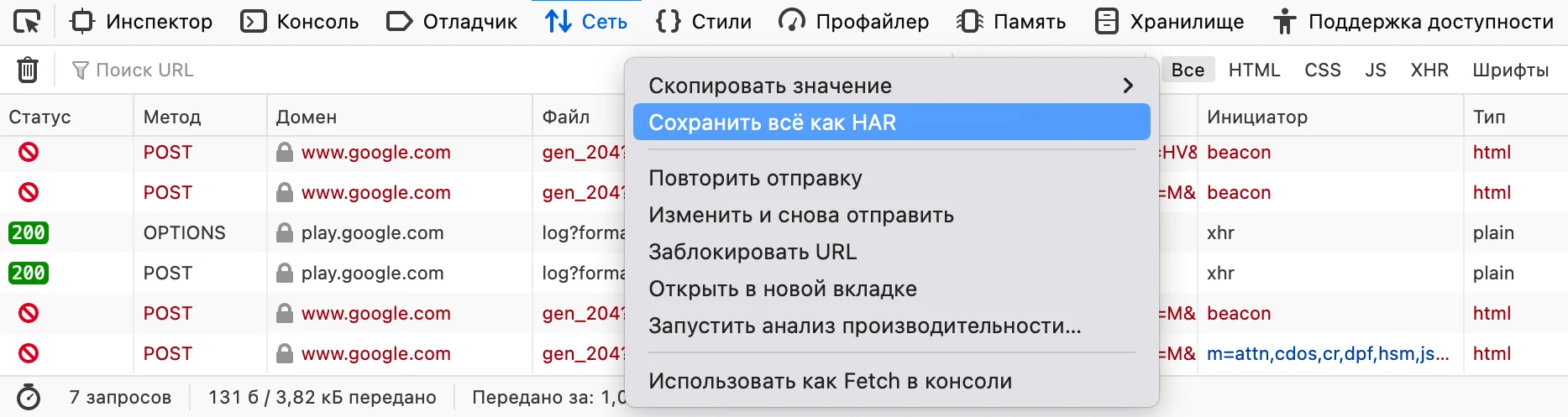Open the m=attn,cdos initiator link
Viewport: 1568px width, 417px height.
1328,353
